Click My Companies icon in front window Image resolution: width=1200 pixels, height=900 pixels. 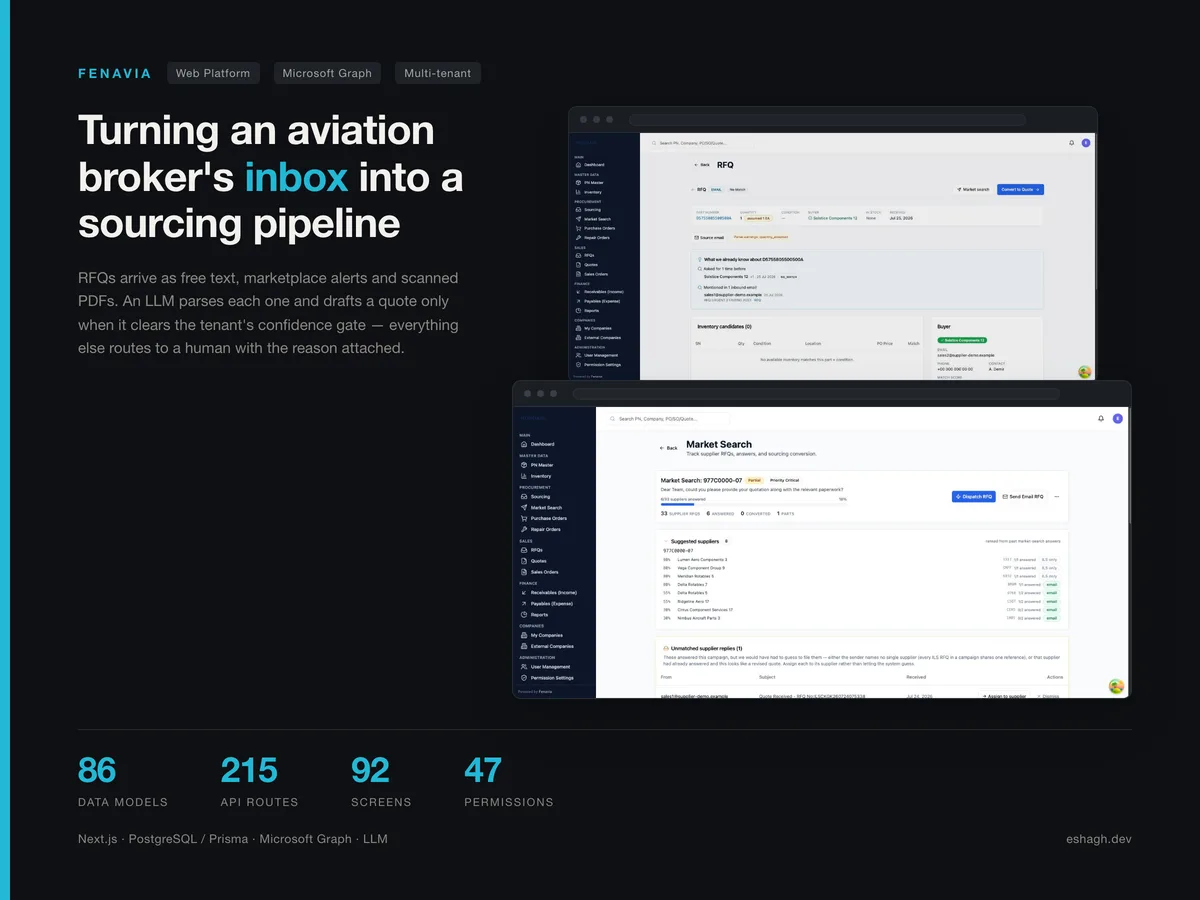coord(525,635)
